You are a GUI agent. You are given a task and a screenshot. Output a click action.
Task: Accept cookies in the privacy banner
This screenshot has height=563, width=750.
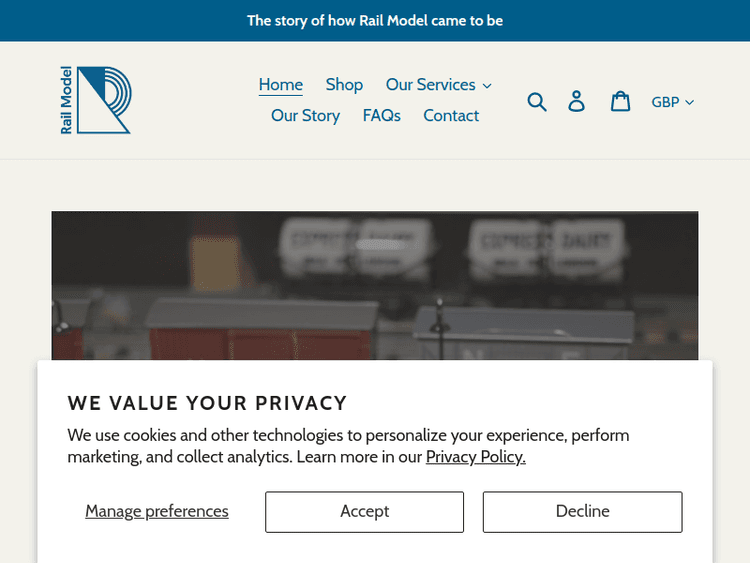tap(364, 512)
